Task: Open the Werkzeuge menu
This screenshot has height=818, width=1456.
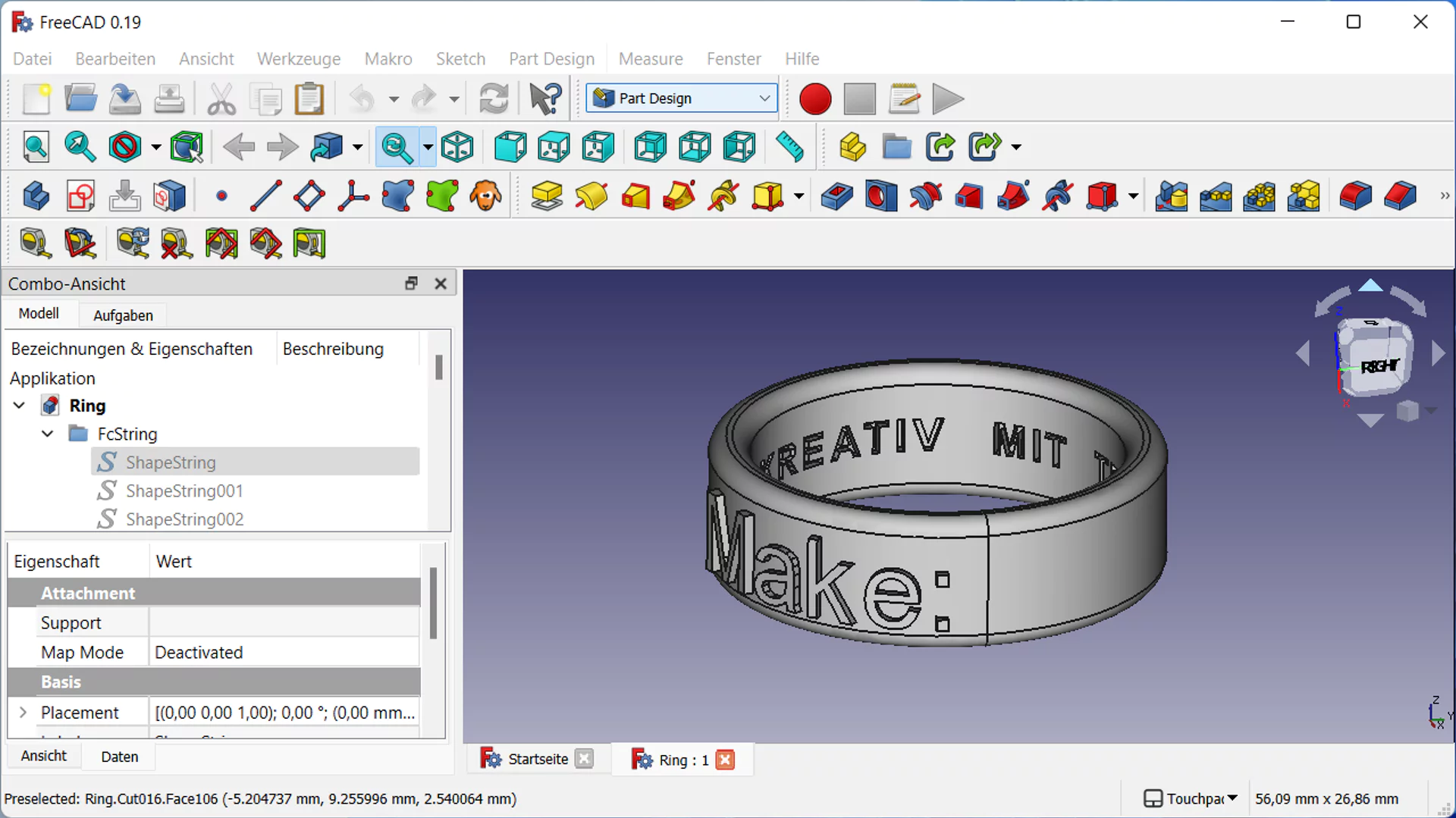Action: coord(298,58)
